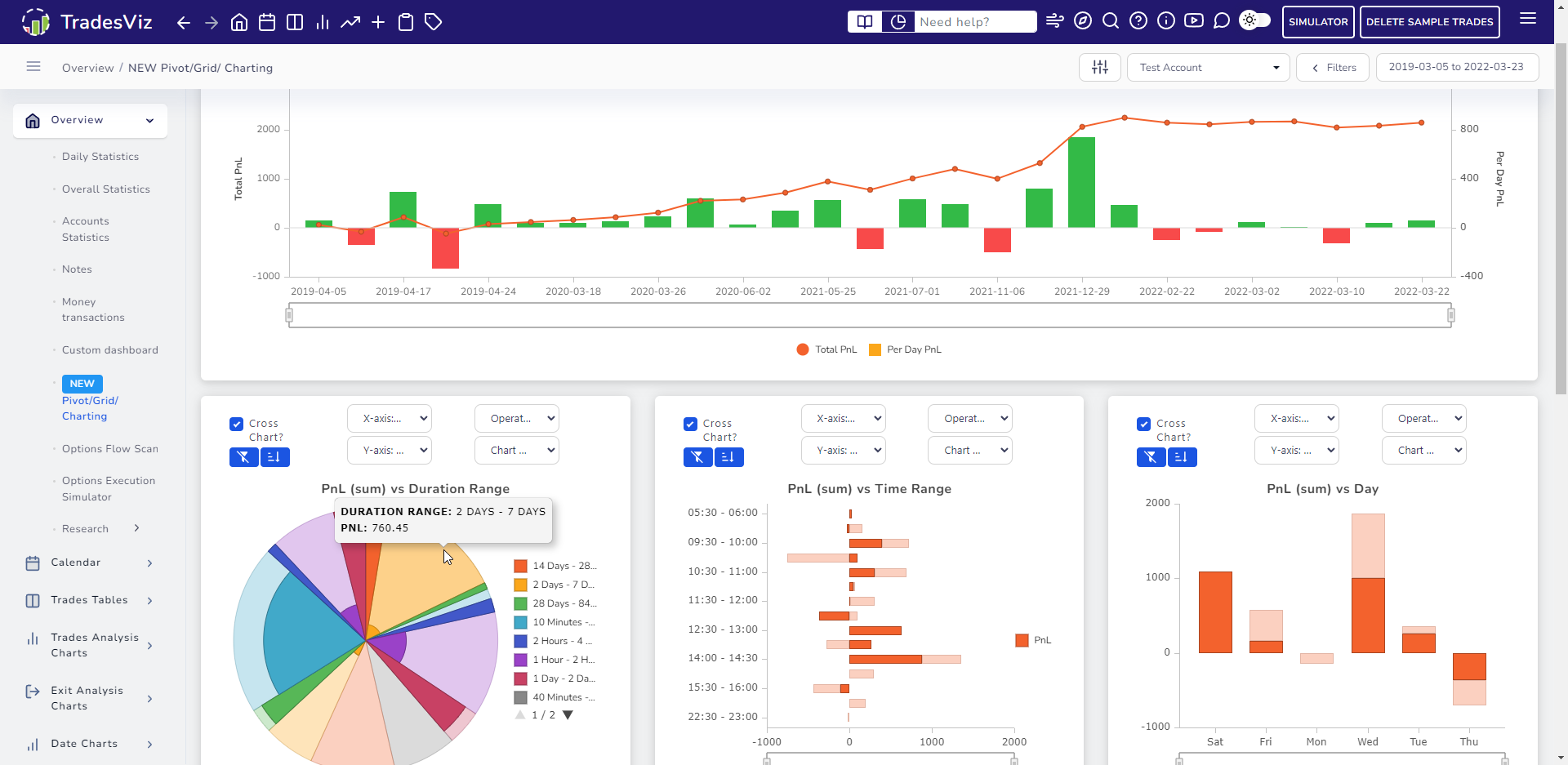Click the hamburger menu icon beside Overview breadcrumb

pos(33,67)
